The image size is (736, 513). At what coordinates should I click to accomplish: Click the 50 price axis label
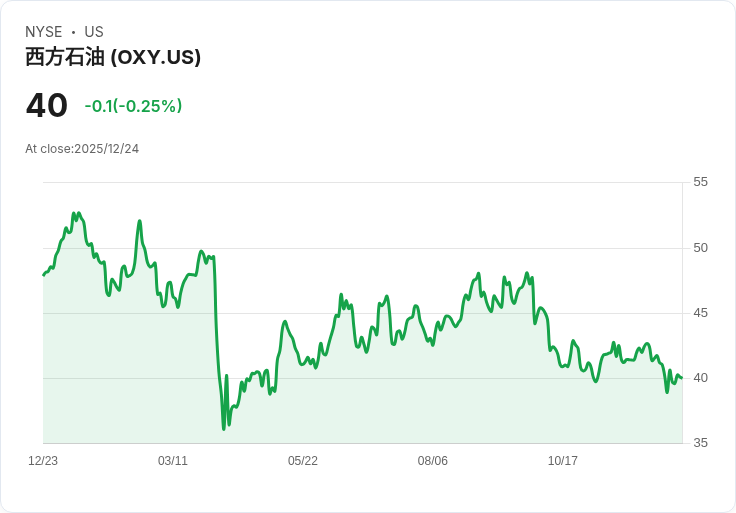point(700,248)
